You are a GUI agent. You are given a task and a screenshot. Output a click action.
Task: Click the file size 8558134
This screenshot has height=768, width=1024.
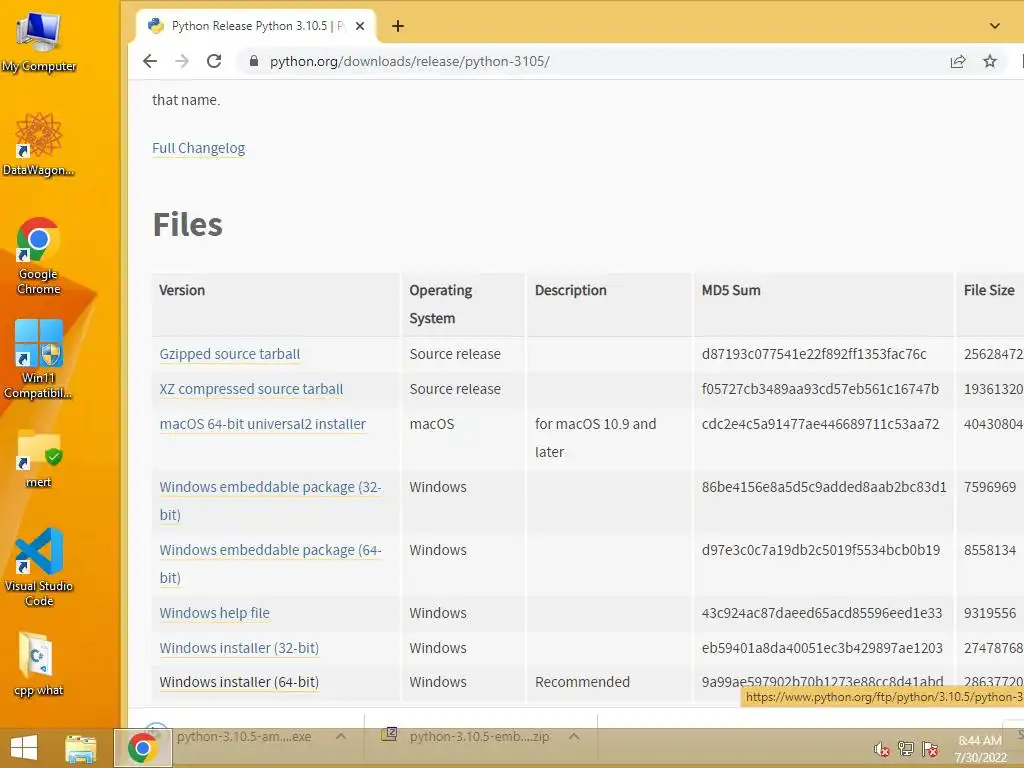(x=990, y=551)
